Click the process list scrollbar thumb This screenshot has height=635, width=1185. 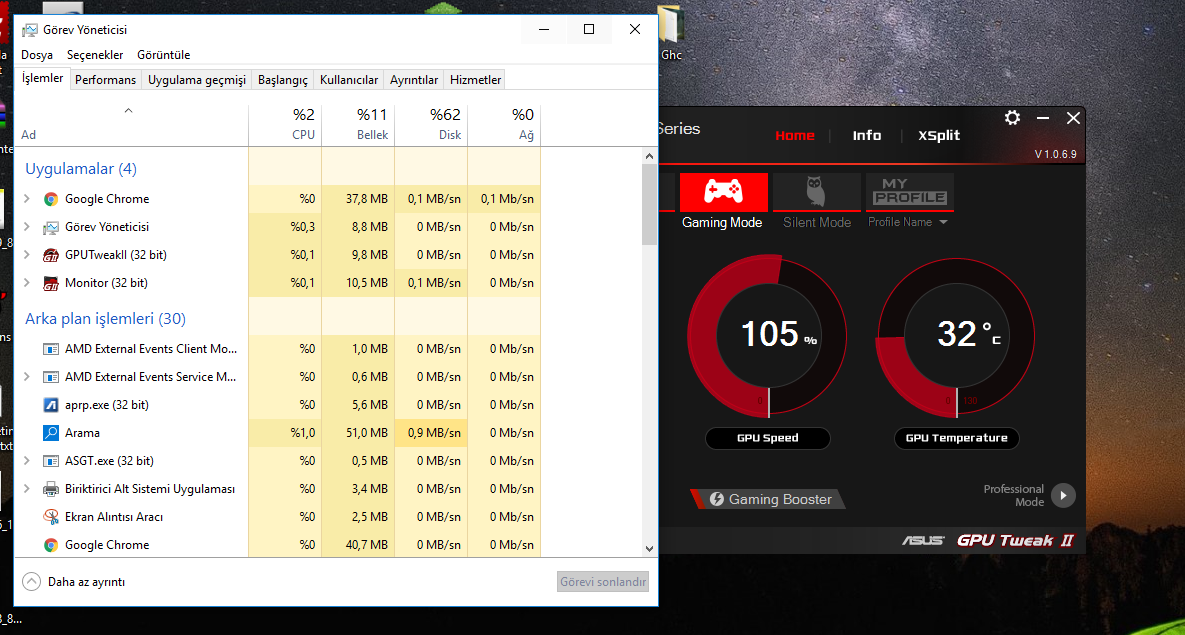point(649,203)
